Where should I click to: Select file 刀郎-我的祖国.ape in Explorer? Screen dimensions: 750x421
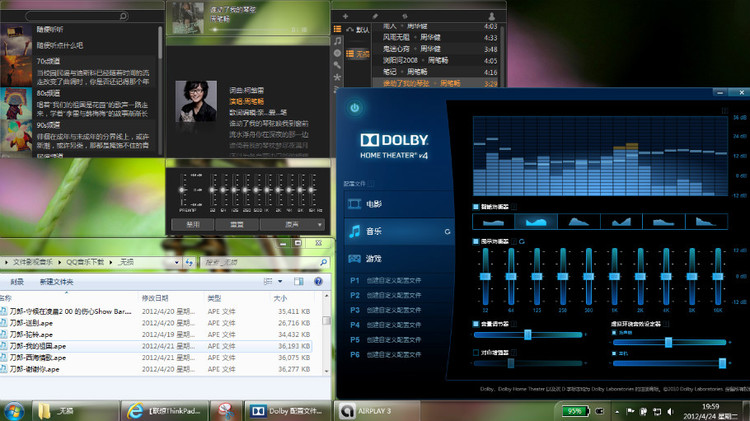coord(156,346)
